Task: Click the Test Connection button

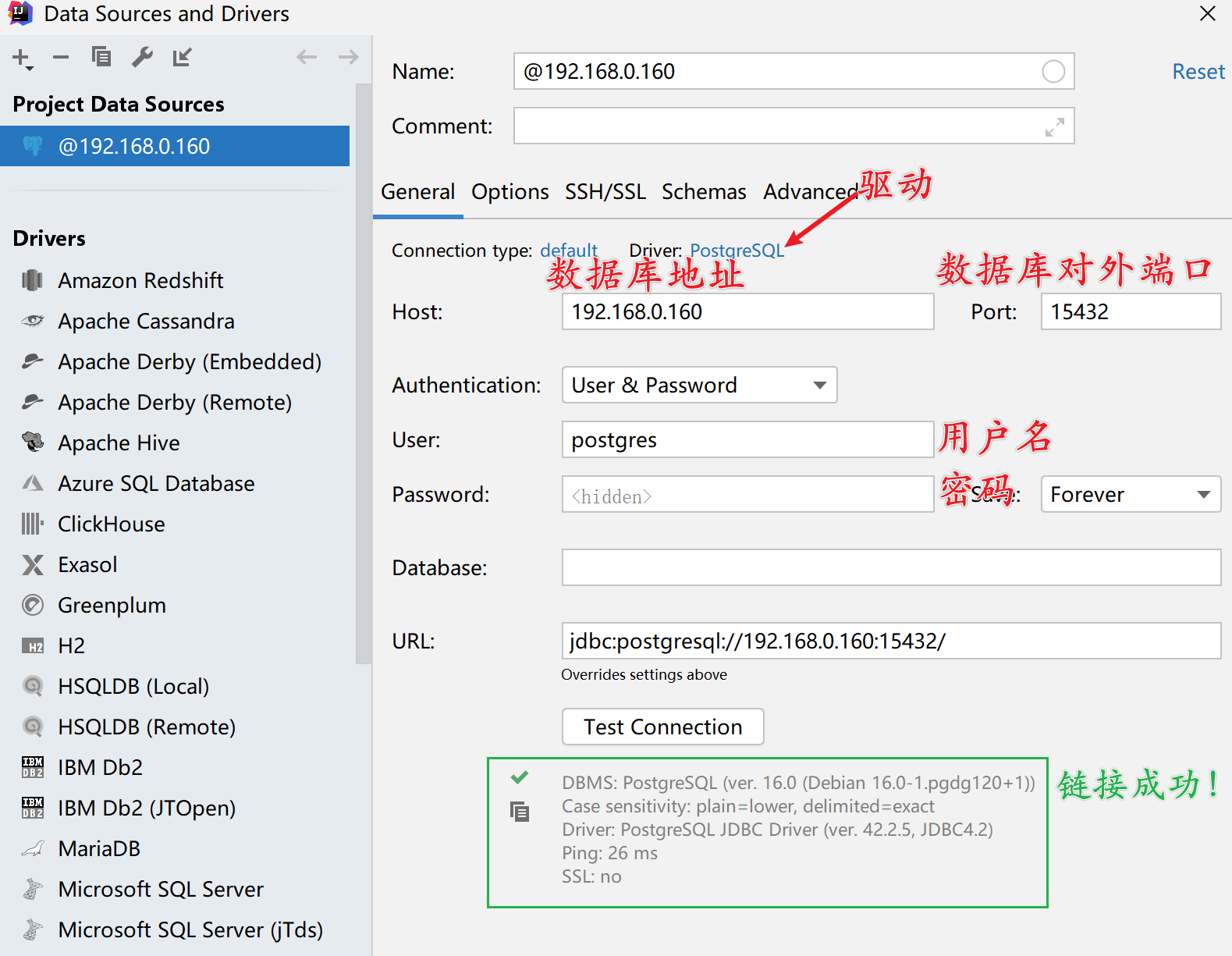Action: pyautogui.click(x=663, y=727)
